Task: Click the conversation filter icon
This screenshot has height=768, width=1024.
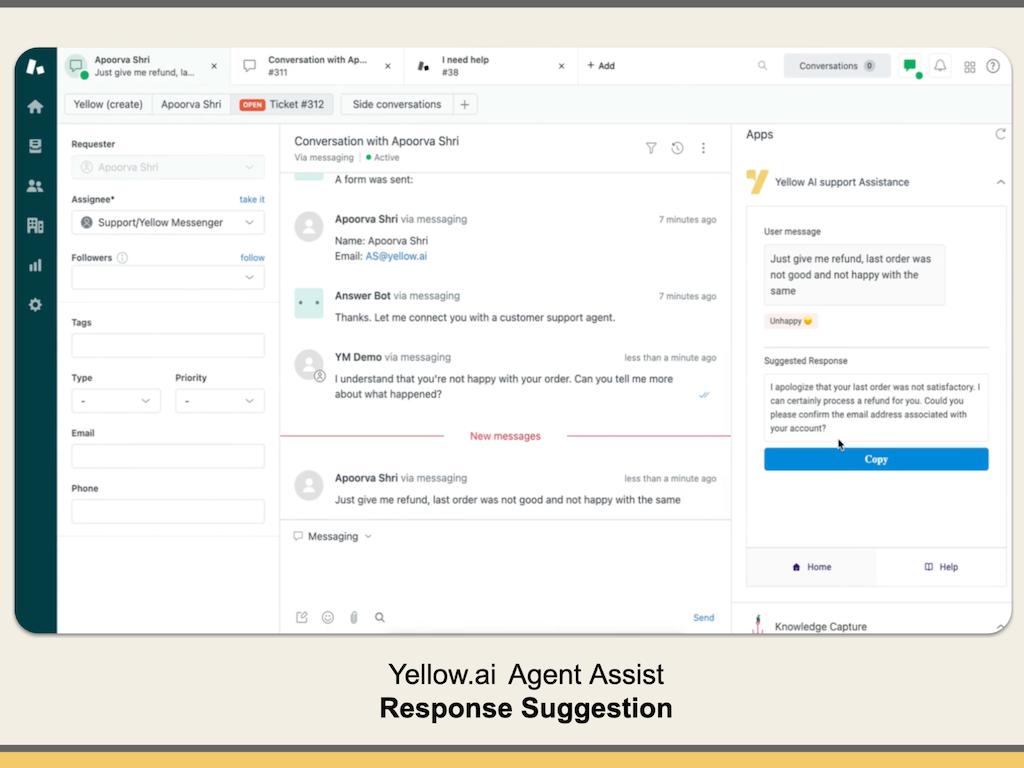Action: pos(651,148)
